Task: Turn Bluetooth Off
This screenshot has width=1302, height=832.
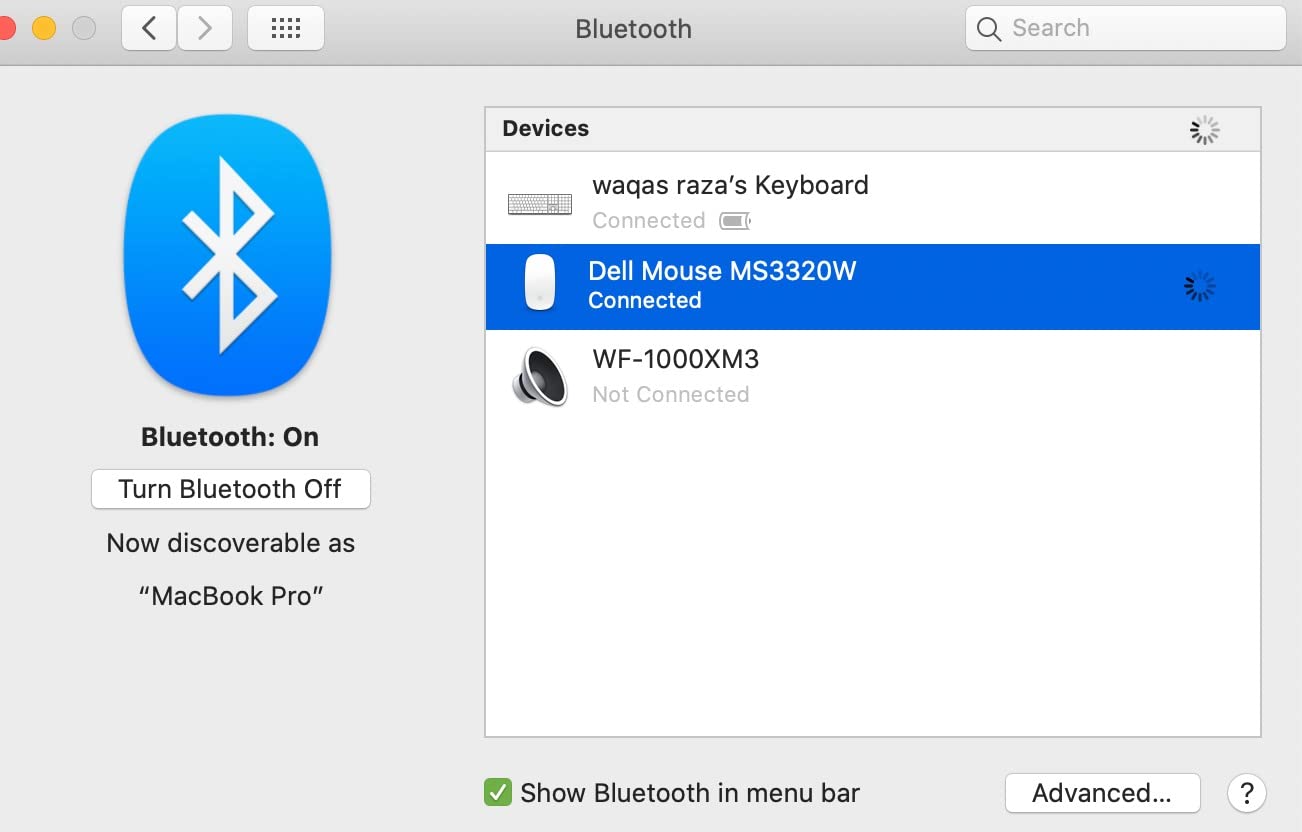Action: [x=230, y=489]
